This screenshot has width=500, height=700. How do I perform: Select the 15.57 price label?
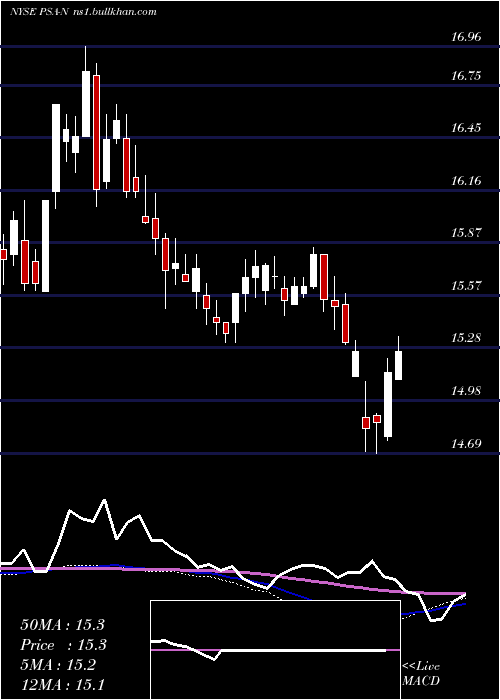(466, 286)
